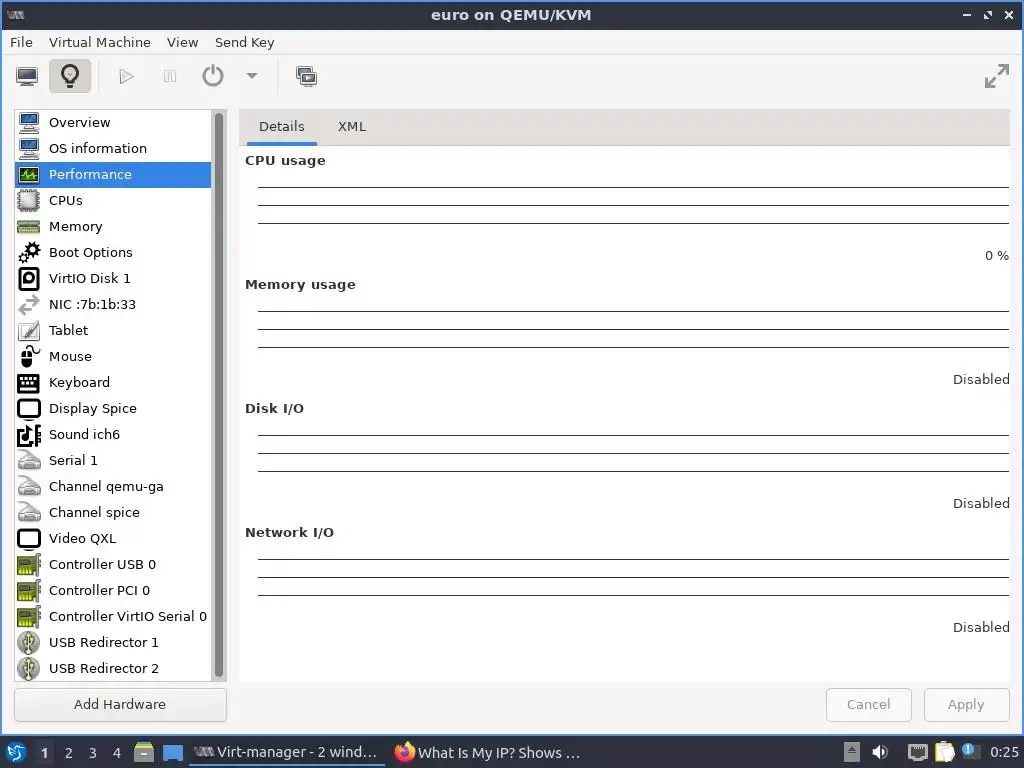The width and height of the screenshot is (1024, 768).
Task: Activate Virt-manager taskbar window entry
Action: (x=287, y=752)
